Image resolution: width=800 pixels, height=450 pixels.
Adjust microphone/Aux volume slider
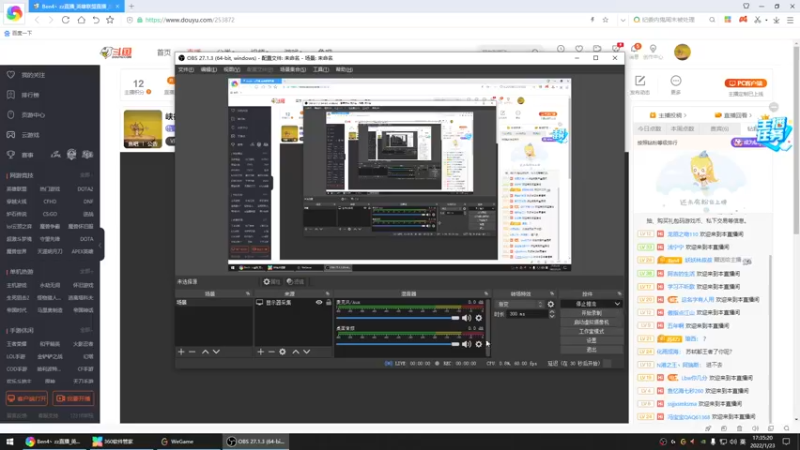(x=398, y=318)
